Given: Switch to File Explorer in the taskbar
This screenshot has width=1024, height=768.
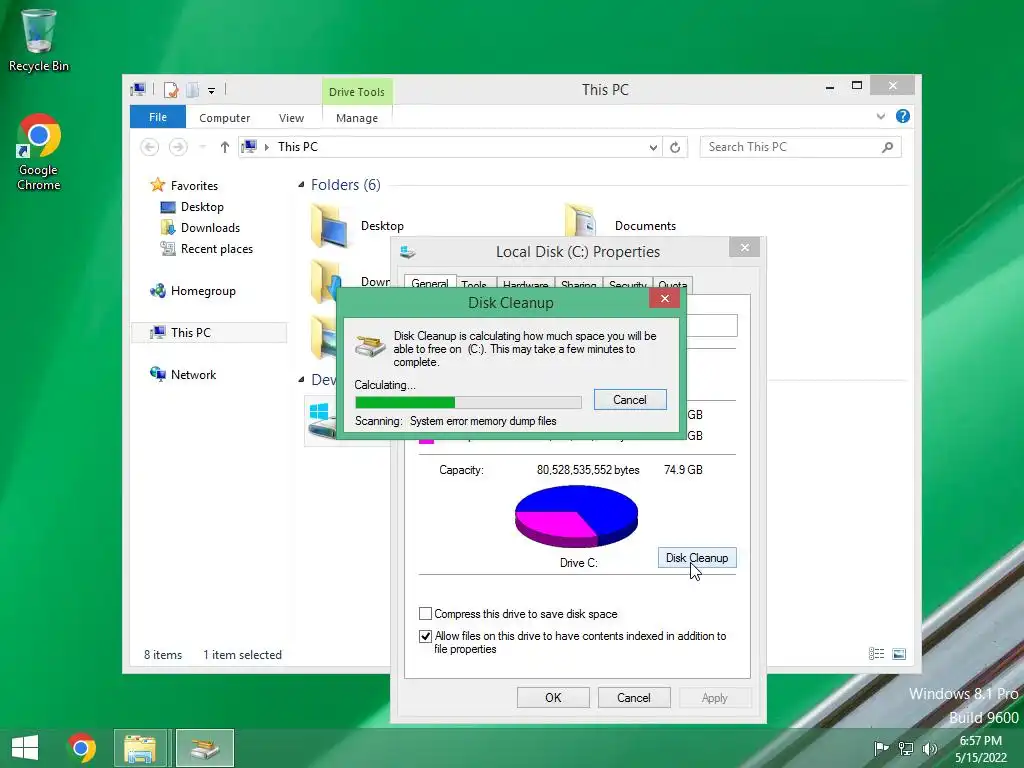Looking at the screenshot, I should pos(140,748).
